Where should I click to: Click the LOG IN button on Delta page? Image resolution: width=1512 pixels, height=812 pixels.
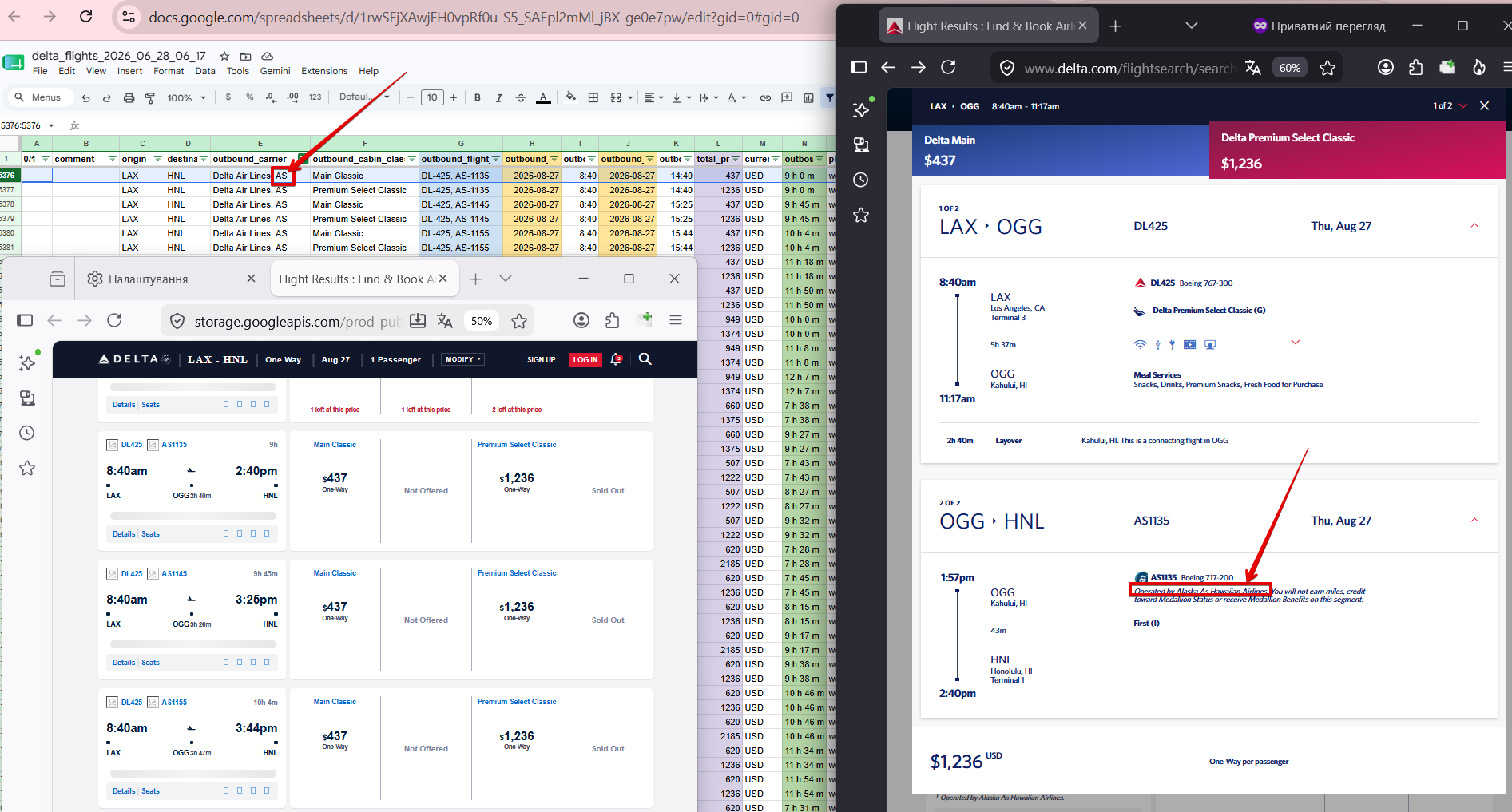click(x=585, y=360)
